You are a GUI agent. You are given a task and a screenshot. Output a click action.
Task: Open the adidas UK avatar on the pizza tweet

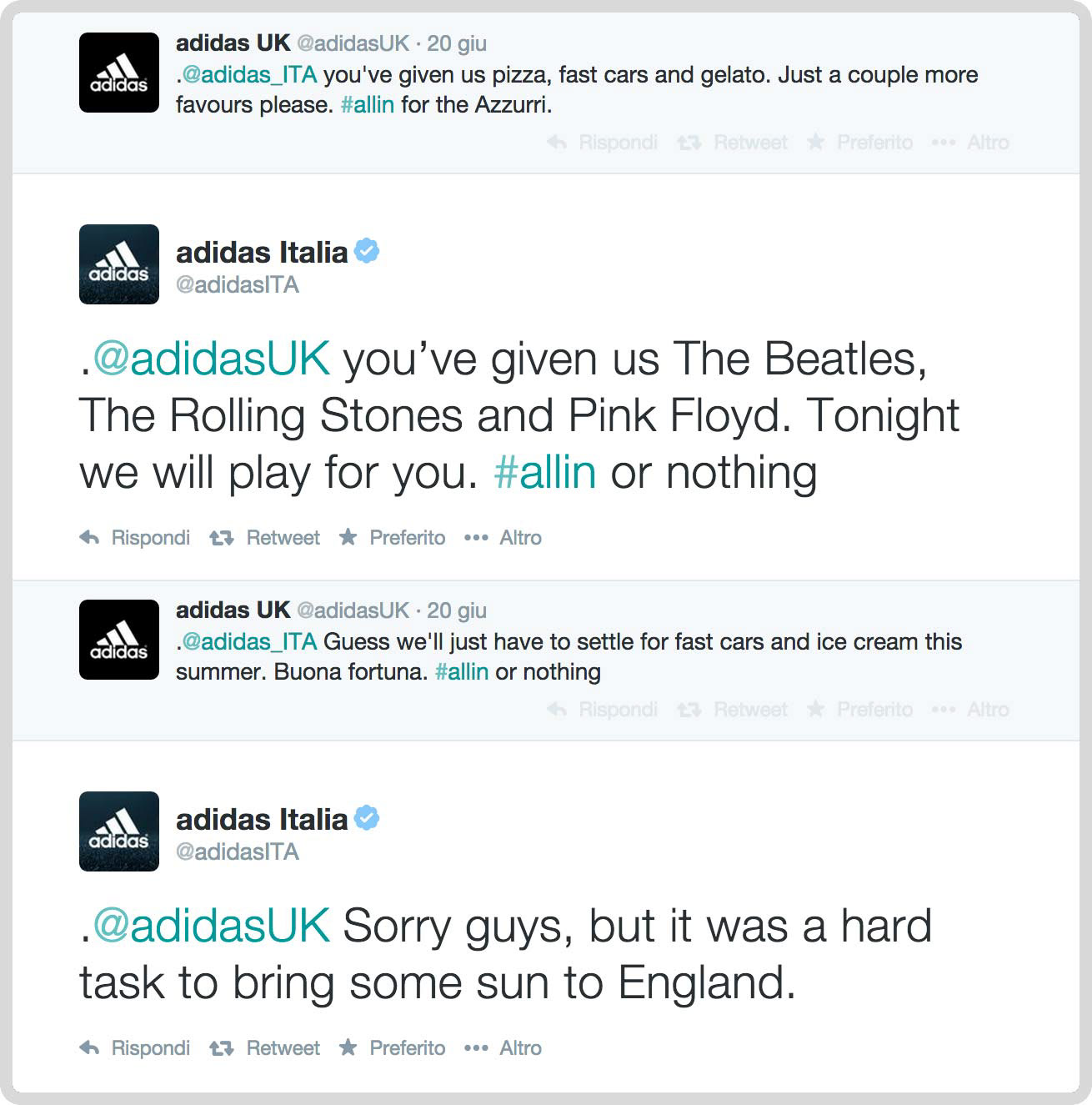click(x=119, y=73)
